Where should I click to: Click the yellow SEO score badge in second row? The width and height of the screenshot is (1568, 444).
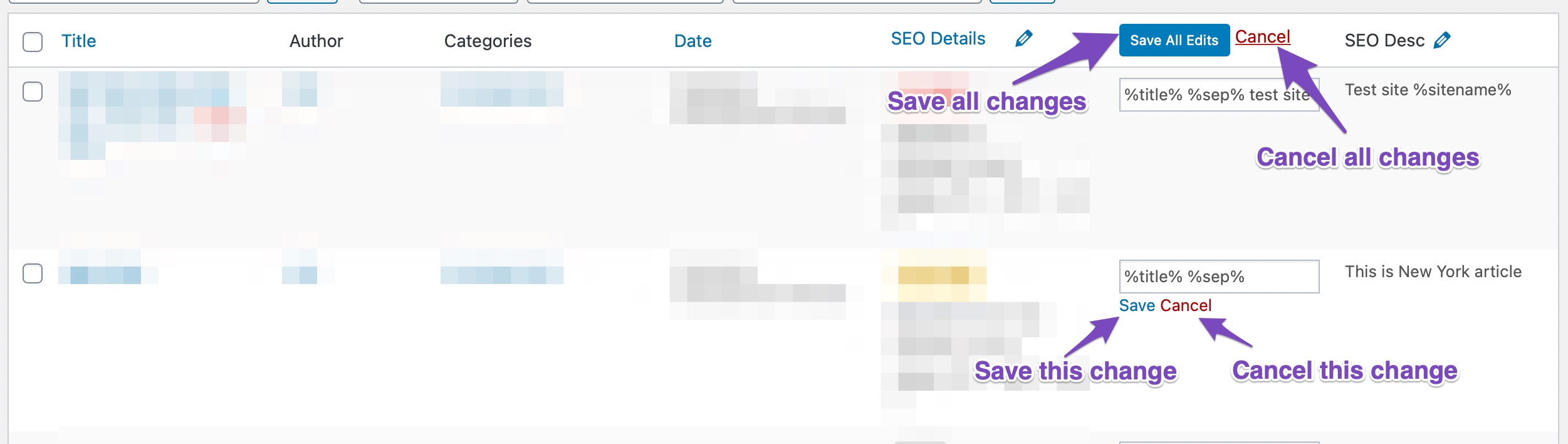click(x=933, y=275)
